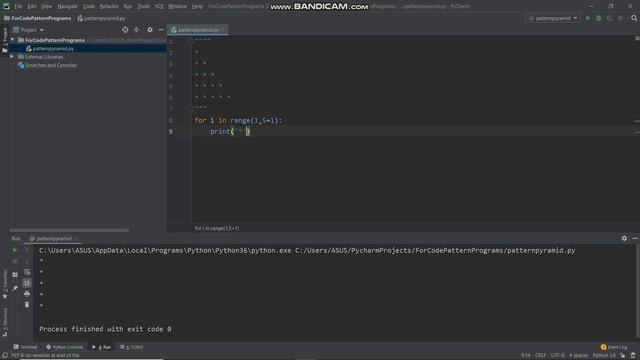Pin the Run tab with pin icon
This screenshot has width=640, height=360.
[15, 288]
